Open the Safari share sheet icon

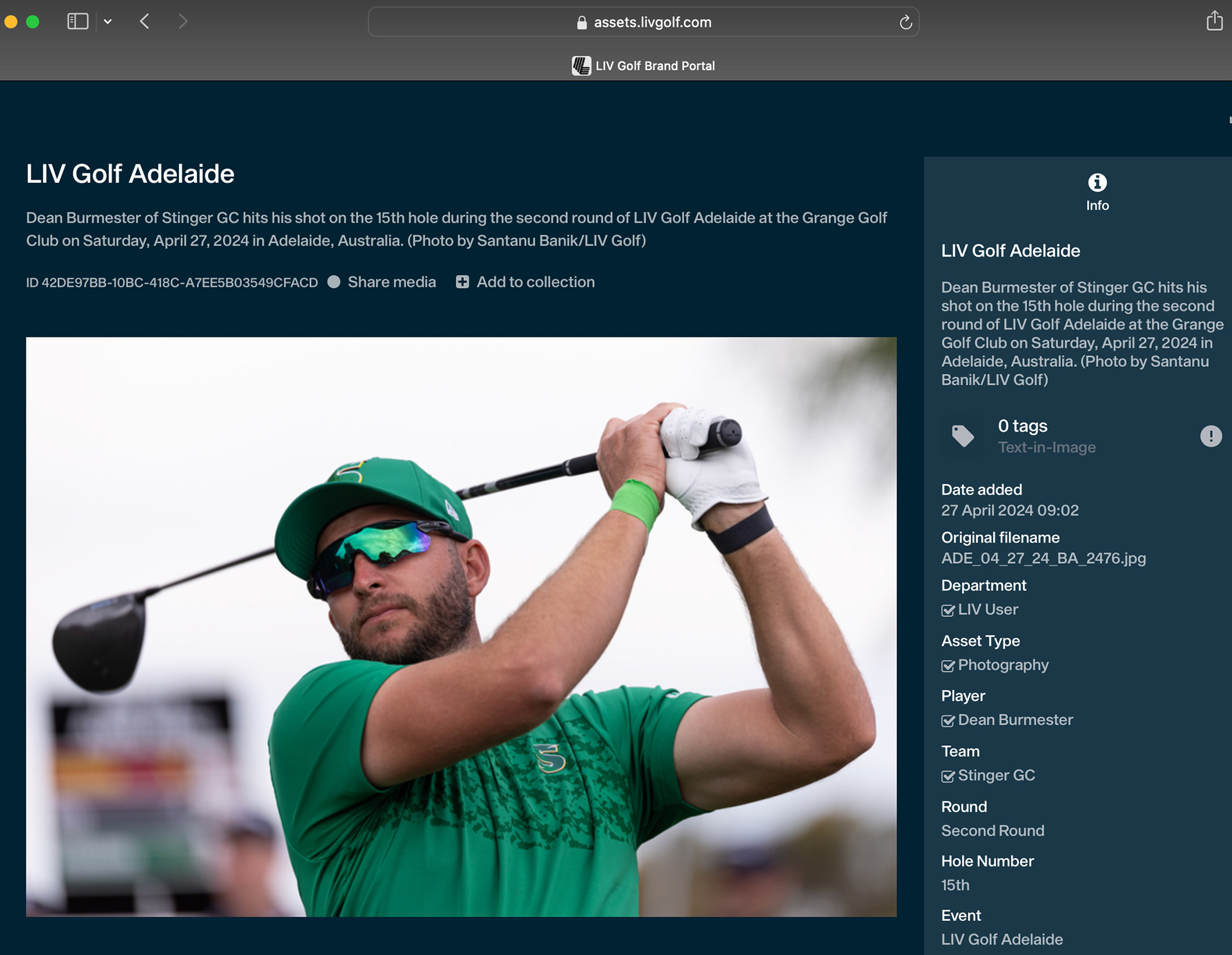point(1214,21)
